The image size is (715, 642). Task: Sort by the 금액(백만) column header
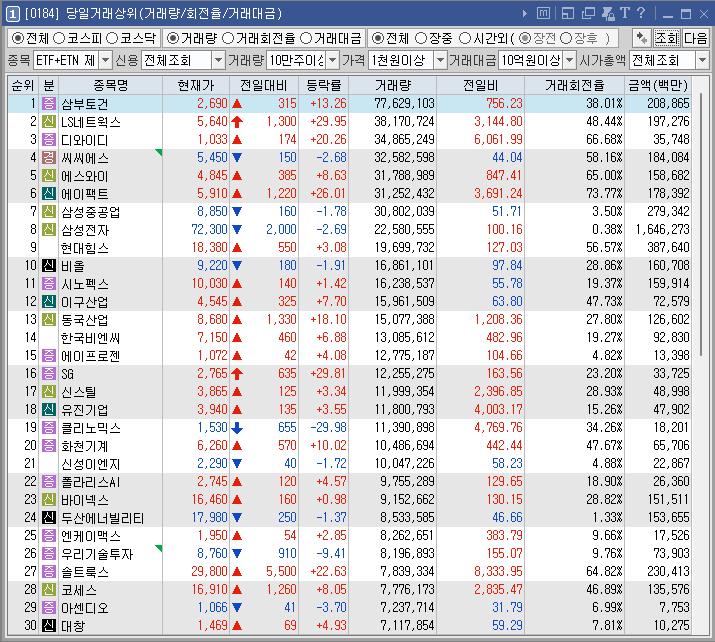point(658,85)
